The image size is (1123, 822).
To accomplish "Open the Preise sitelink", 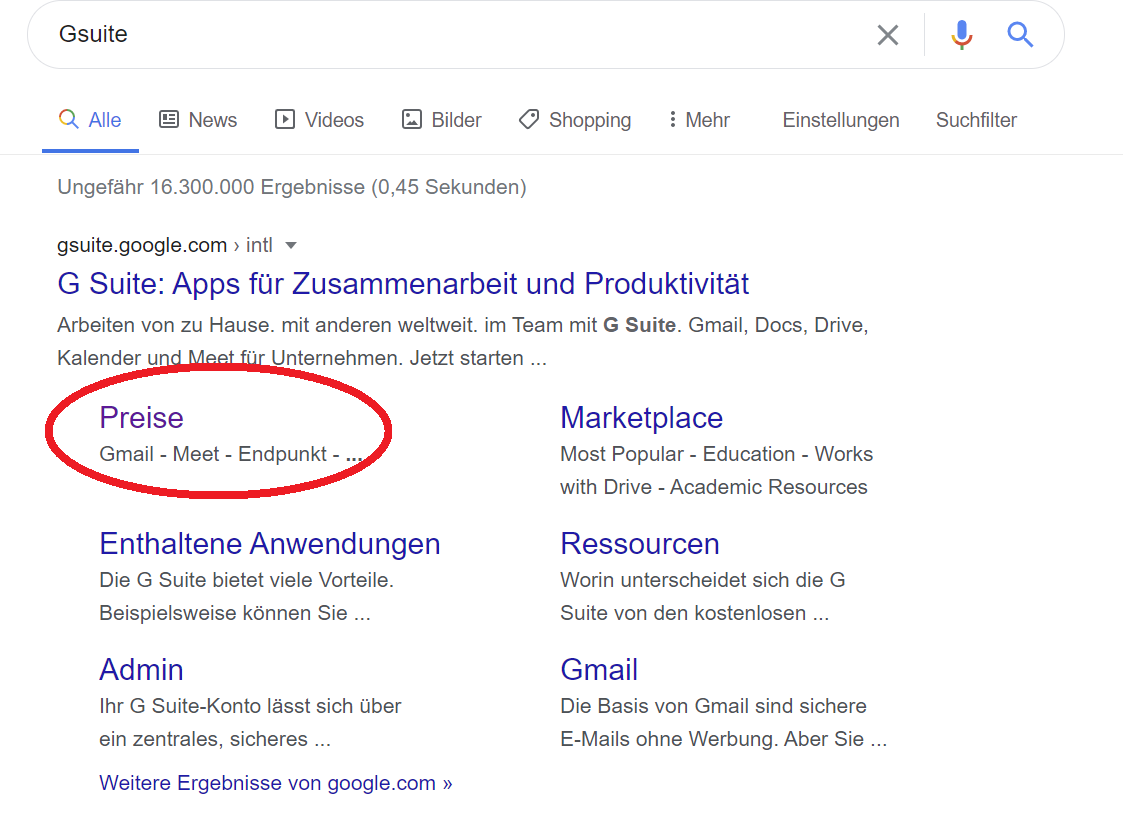I will (x=141, y=418).
